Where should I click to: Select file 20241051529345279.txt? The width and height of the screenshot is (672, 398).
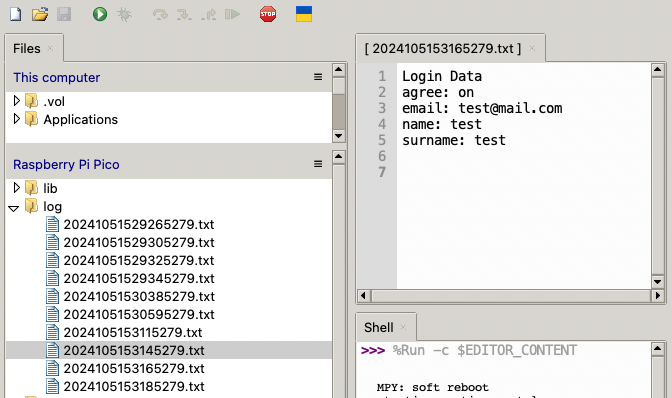139,278
